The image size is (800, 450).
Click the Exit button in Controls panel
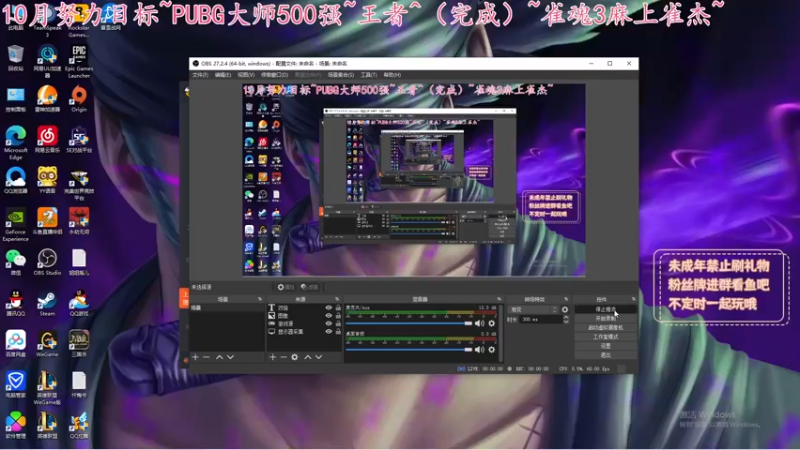(x=606, y=355)
